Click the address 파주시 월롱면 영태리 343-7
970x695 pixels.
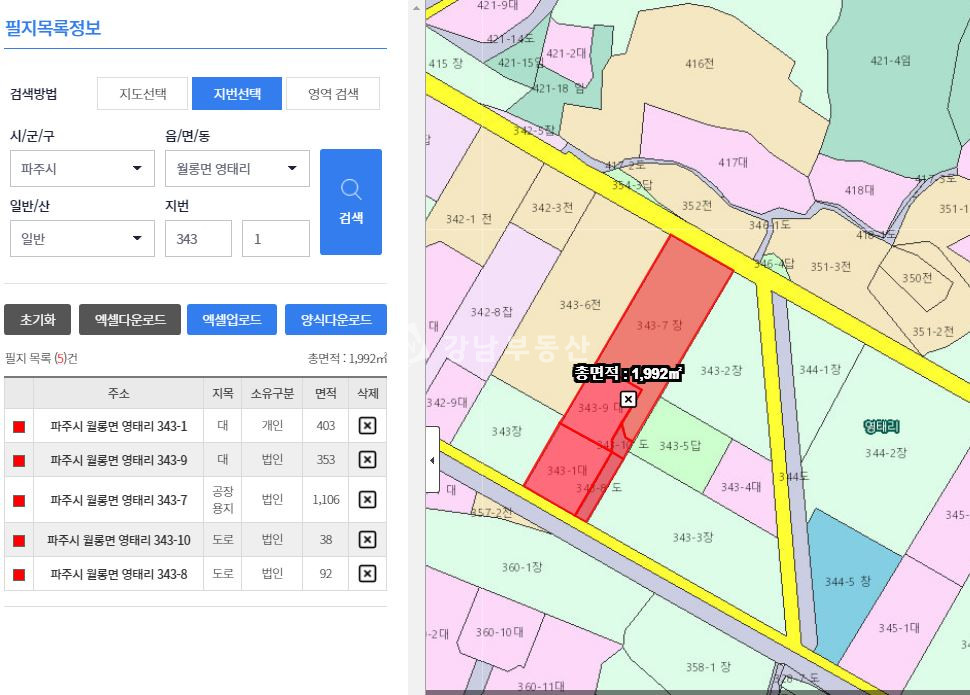tap(119, 499)
